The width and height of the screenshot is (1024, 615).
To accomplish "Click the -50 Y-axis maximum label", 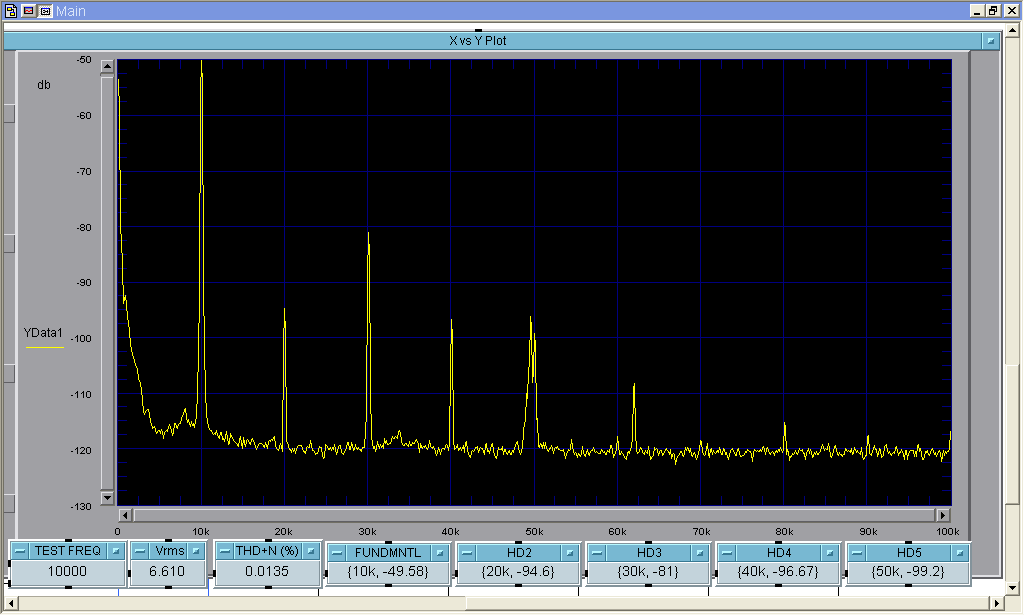I will pyautogui.click(x=84, y=60).
